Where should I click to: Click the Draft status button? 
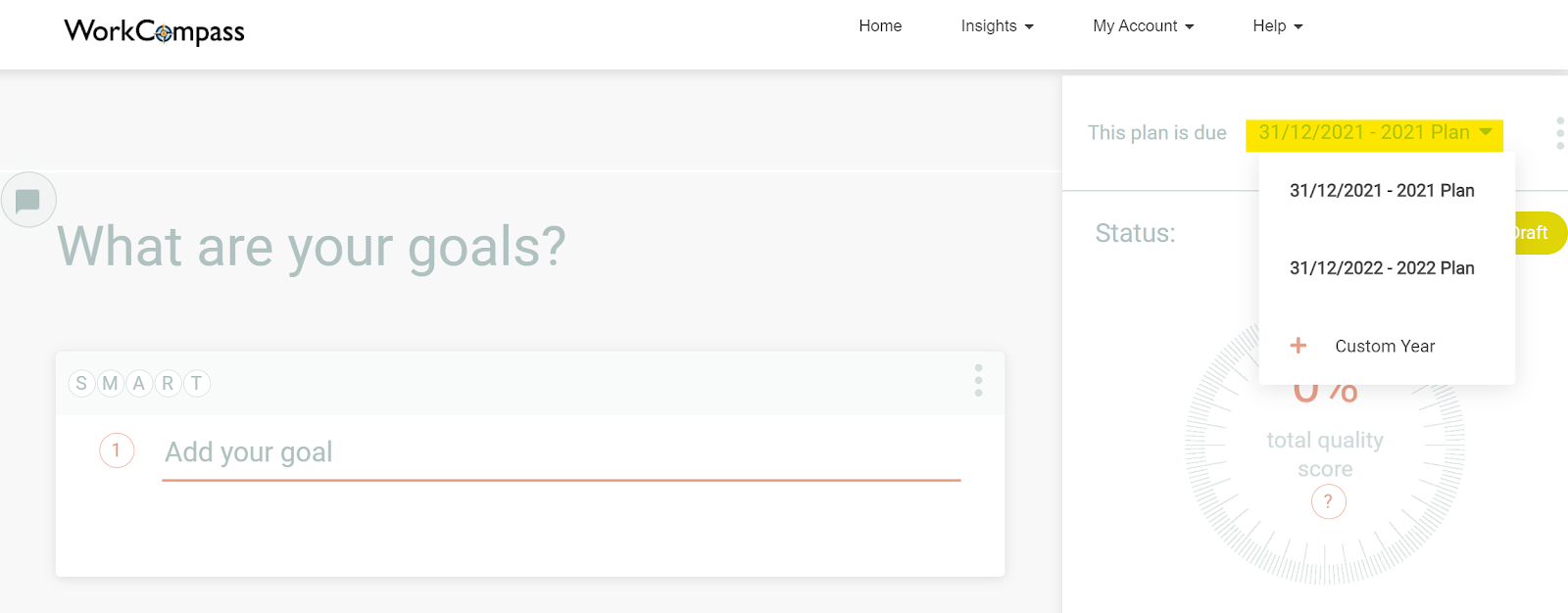[x=1540, y=233]
